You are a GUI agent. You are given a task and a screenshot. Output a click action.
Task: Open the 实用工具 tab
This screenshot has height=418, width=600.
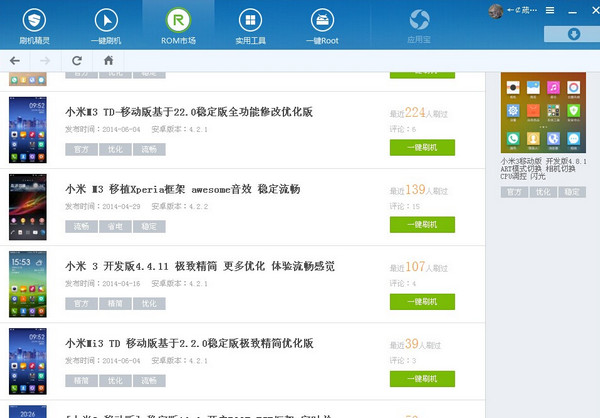click(250, 26)
